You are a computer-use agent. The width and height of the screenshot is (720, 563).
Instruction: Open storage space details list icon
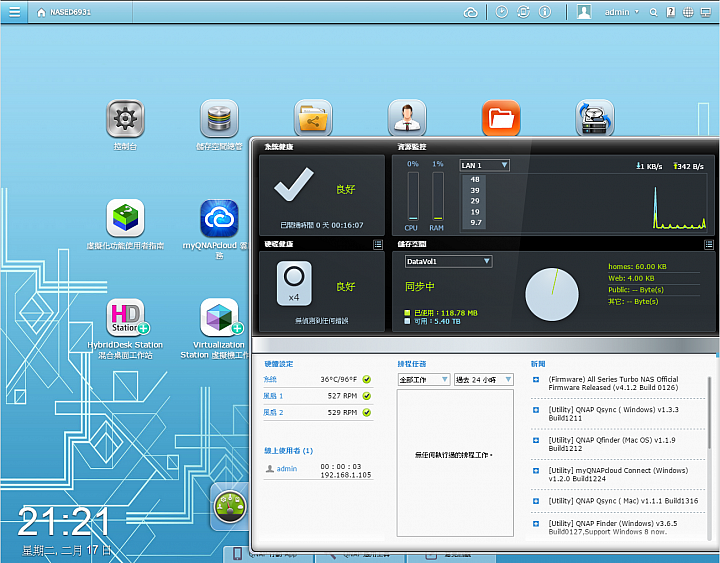pos(709,245)
